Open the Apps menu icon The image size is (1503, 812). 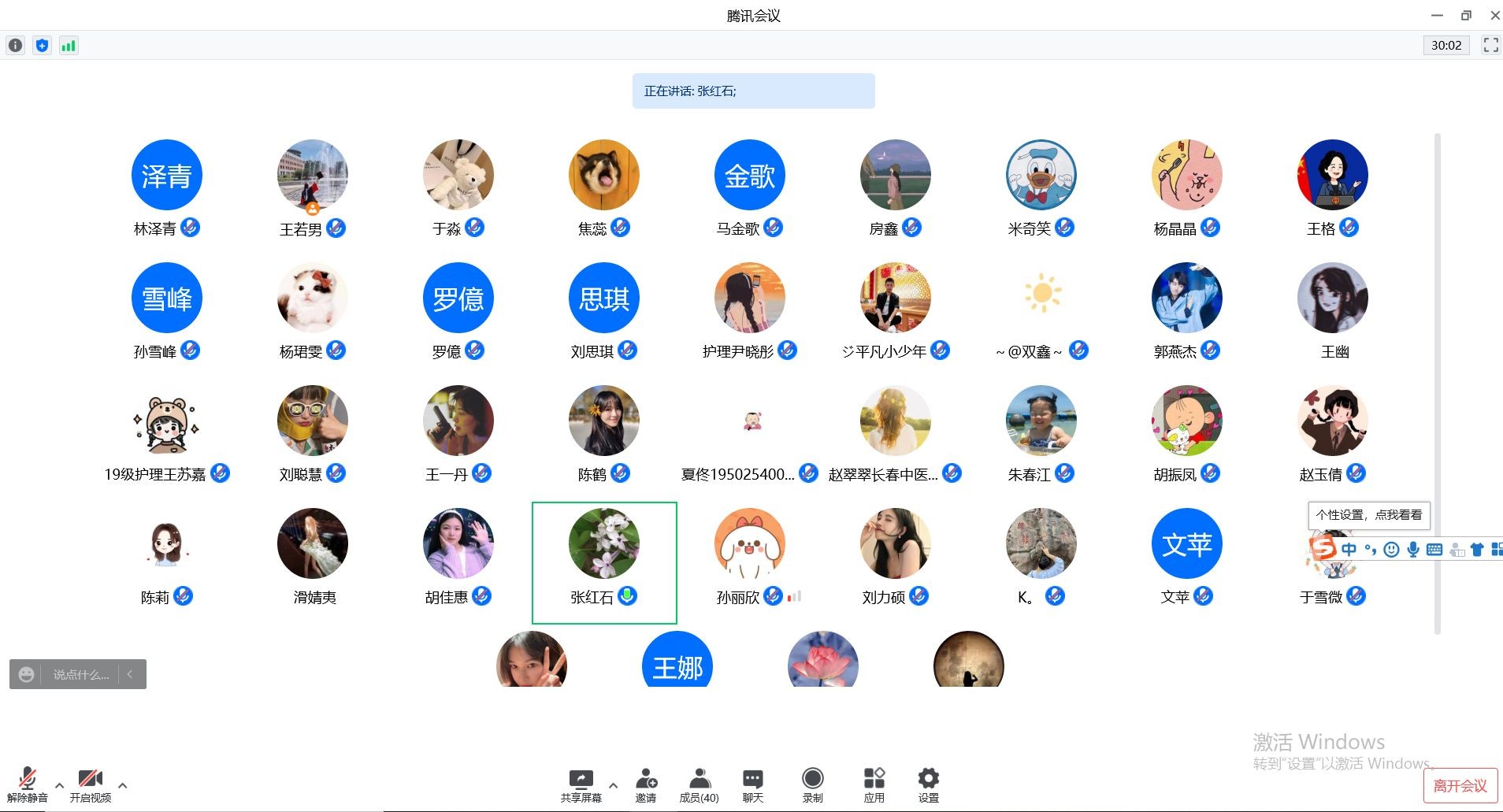click(x=874, y=784)
